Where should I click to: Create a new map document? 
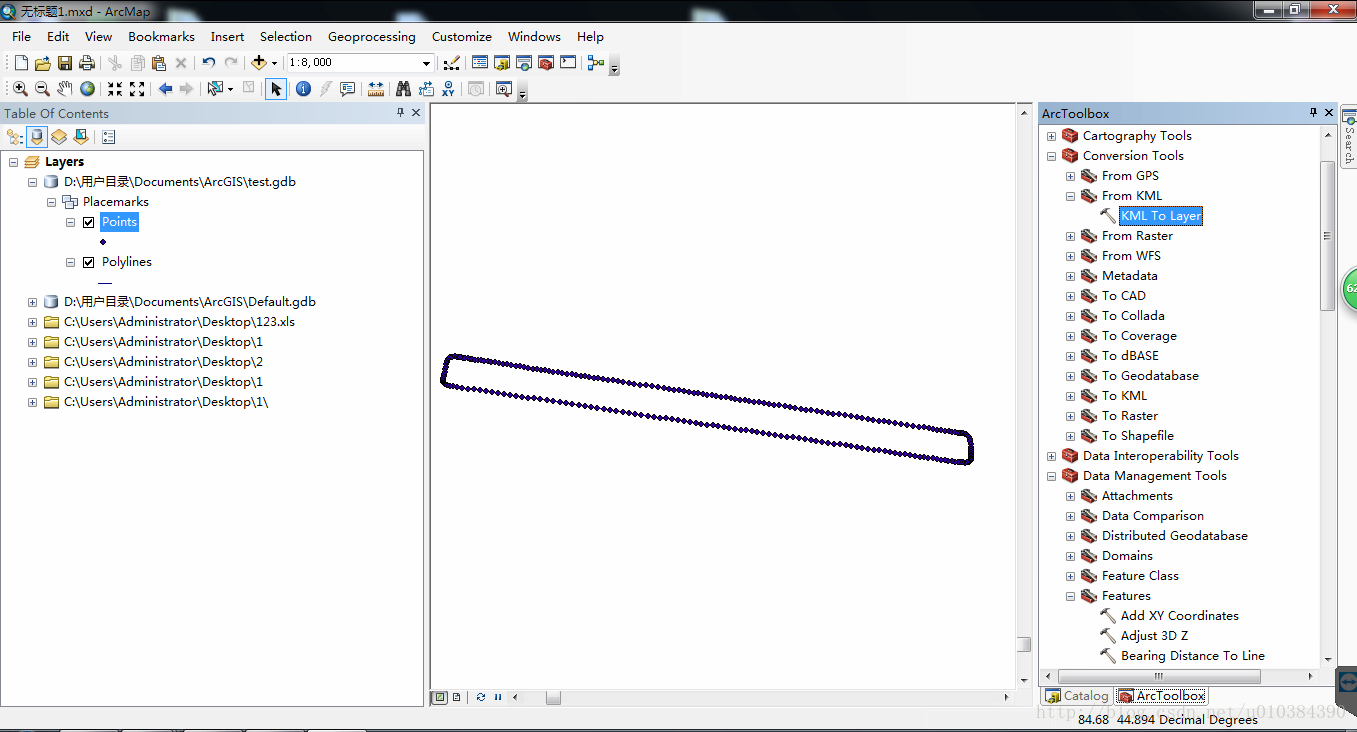coord(21,63)
